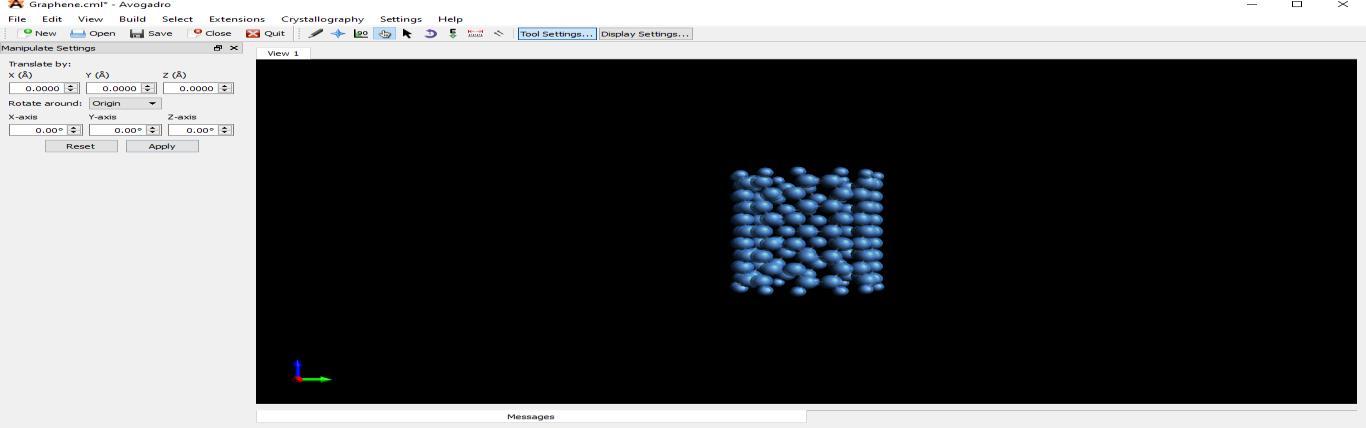Select the Selection arrow tool
The image size is (1366, 428).
click(407, 33)
